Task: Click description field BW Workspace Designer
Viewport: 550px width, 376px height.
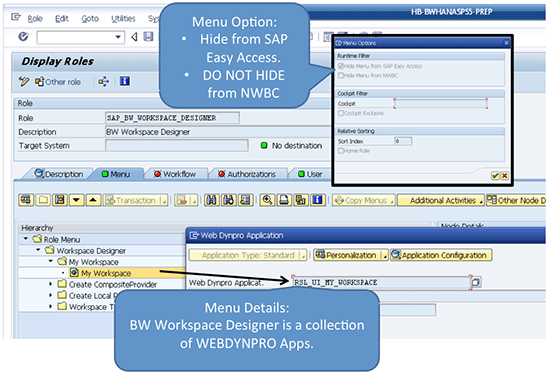Action: point(217,132)
